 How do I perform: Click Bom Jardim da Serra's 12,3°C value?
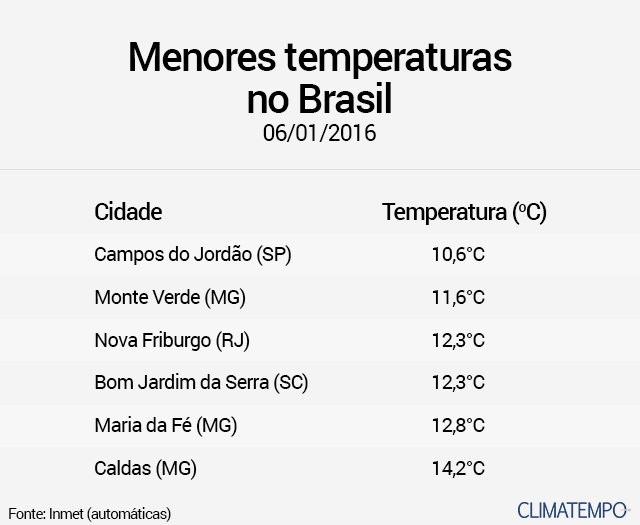[x=458, y=383]
